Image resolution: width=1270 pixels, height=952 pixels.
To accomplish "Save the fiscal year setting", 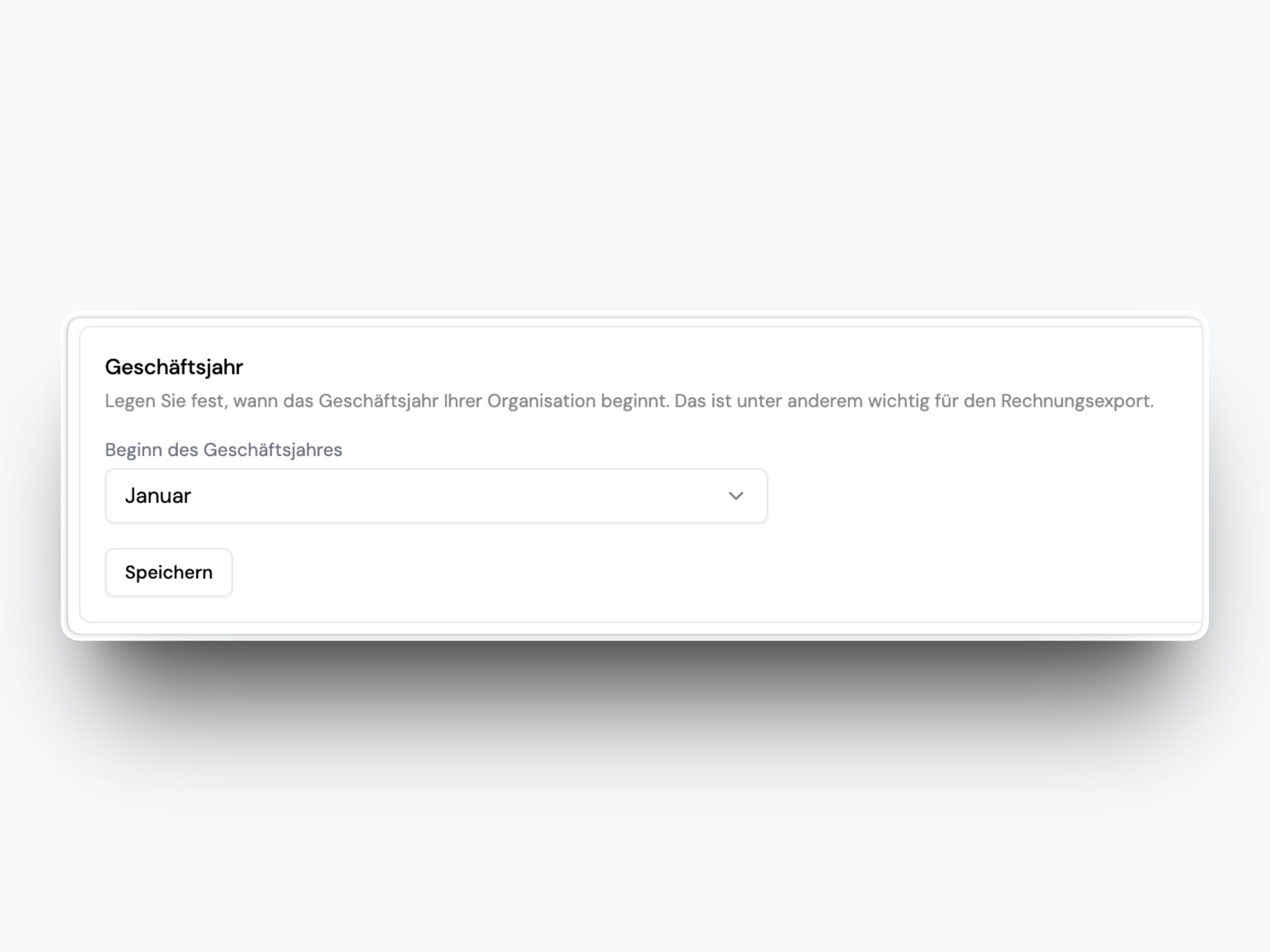I will click(169, 573).
